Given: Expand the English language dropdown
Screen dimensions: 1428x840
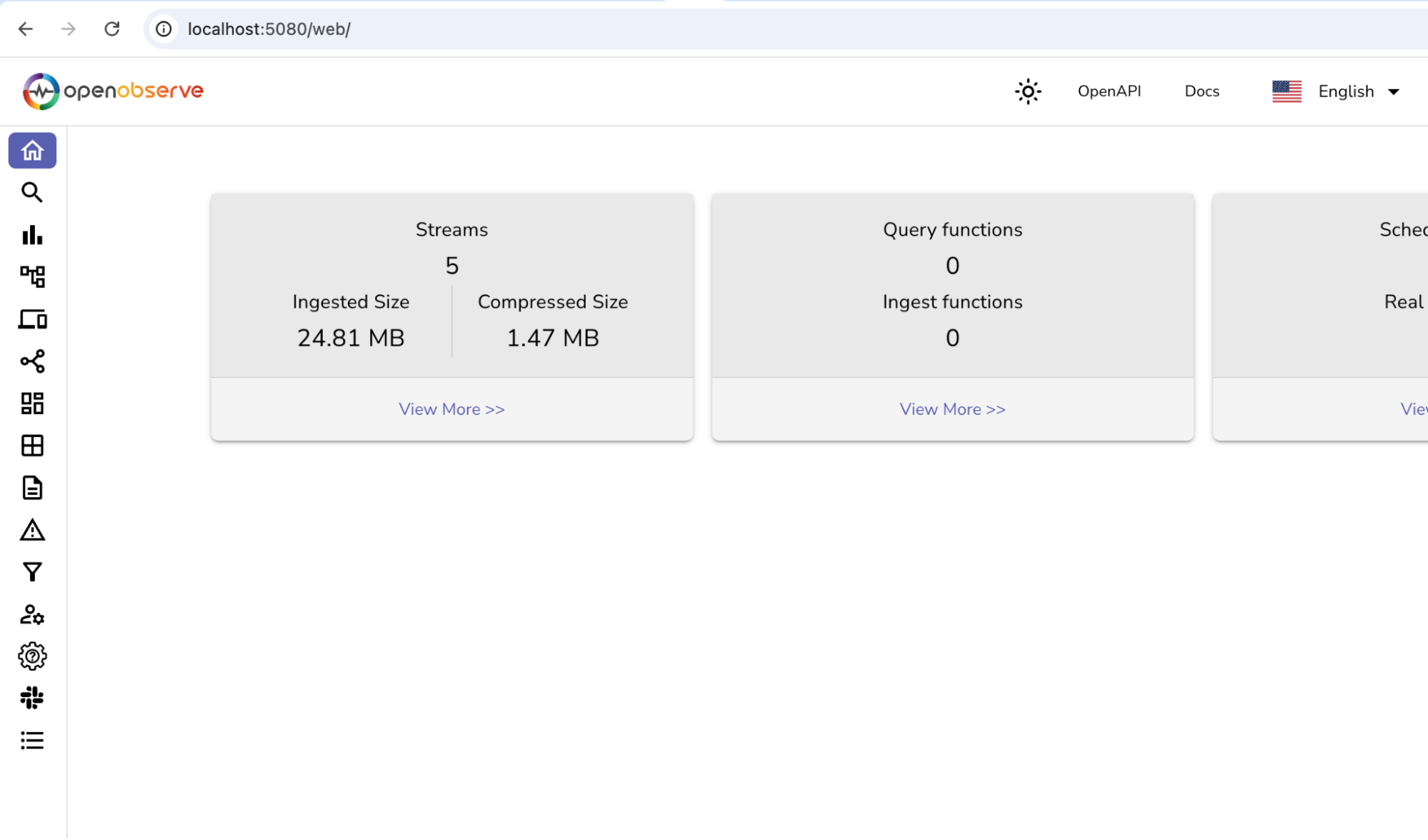Looking at the screenshot, I should coord(1396,91).
